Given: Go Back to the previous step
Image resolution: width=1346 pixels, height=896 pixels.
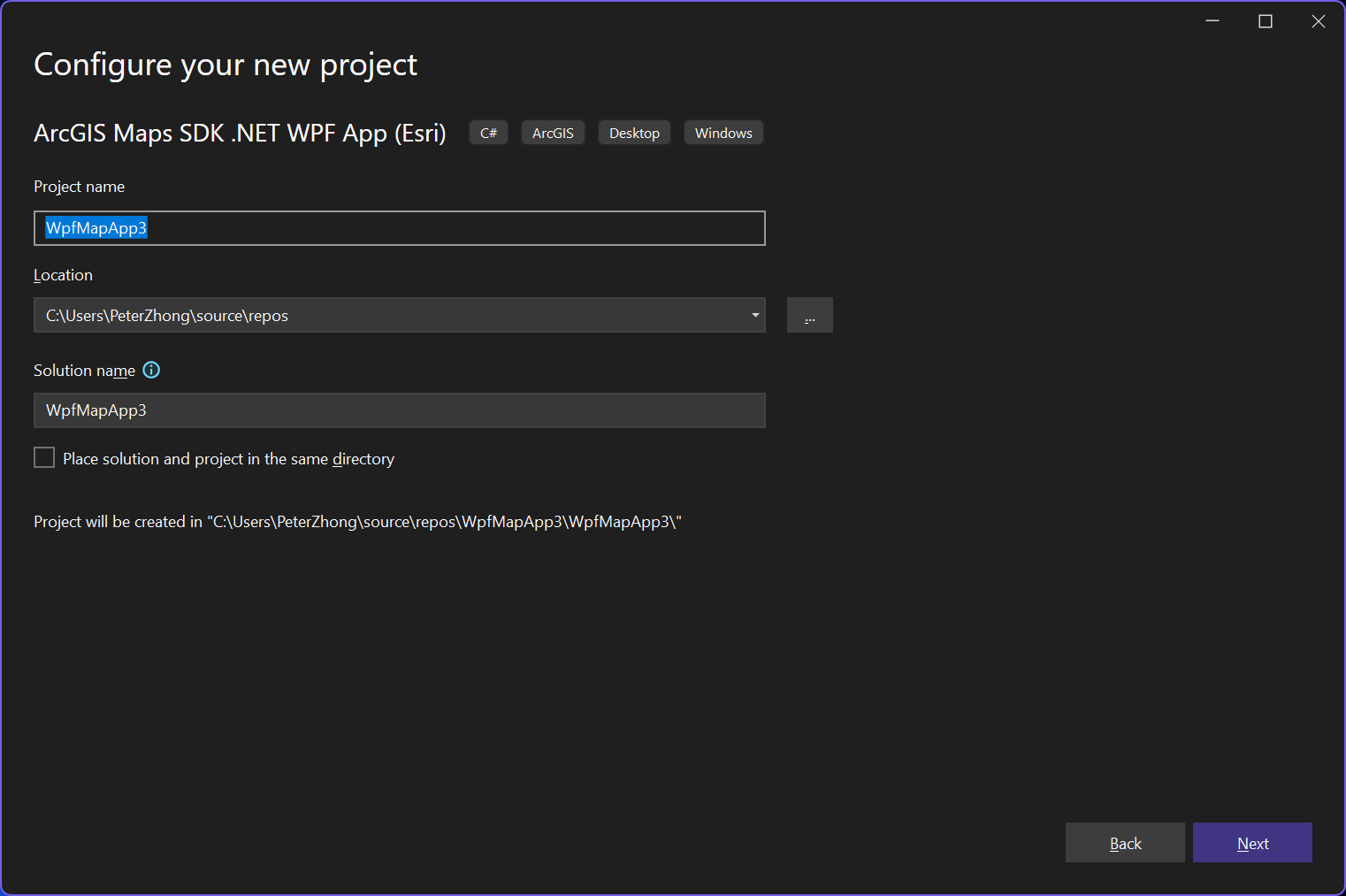Looking at the screenshot, I should (1125, 843).
